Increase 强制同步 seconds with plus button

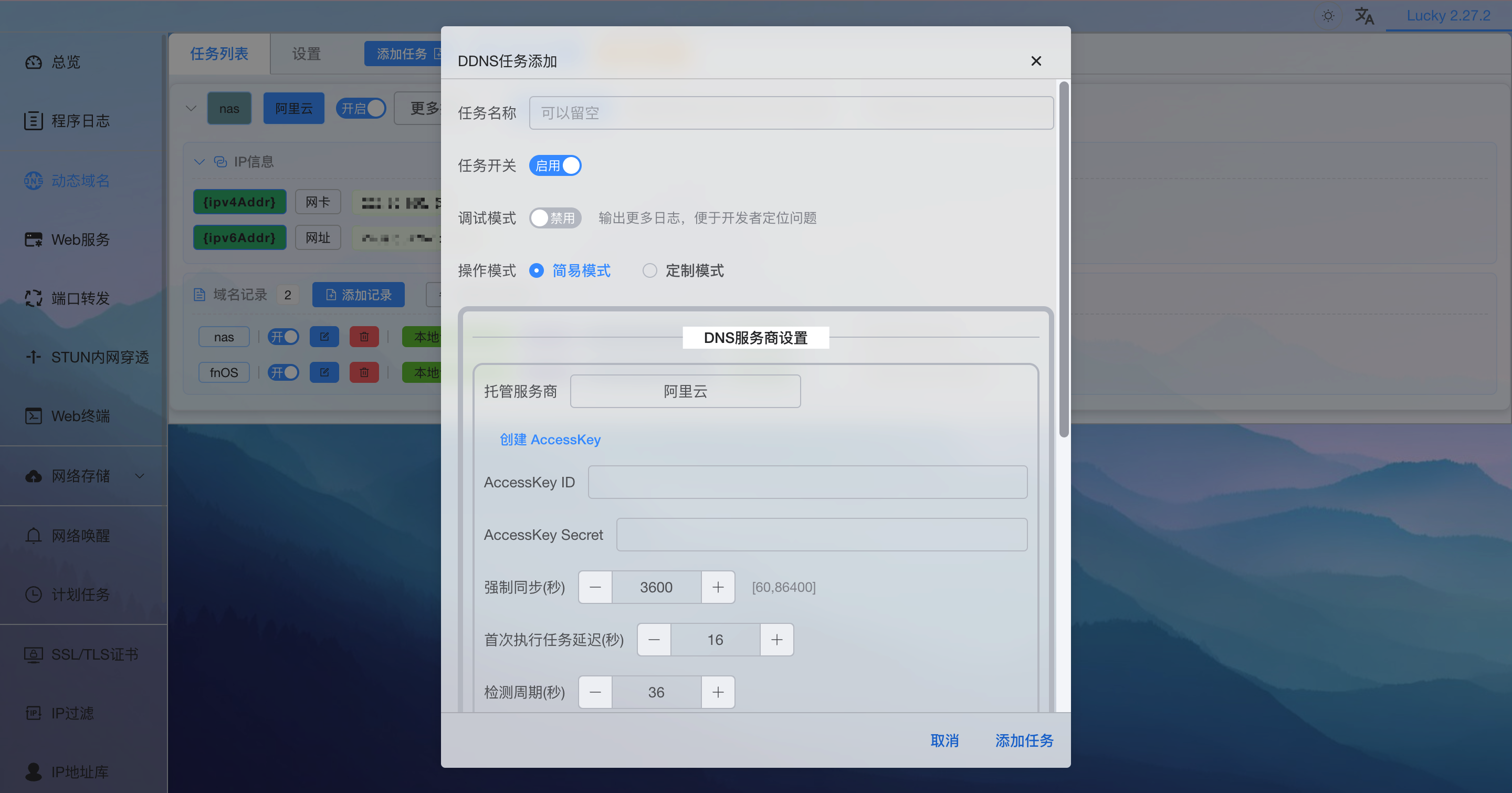718,588
